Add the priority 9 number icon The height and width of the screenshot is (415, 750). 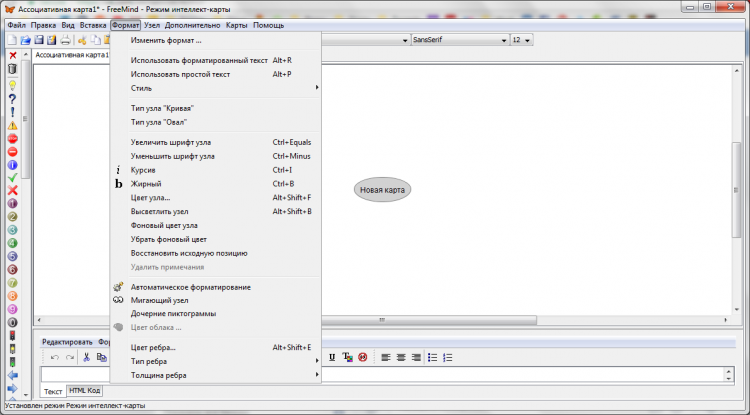(13, 309)
